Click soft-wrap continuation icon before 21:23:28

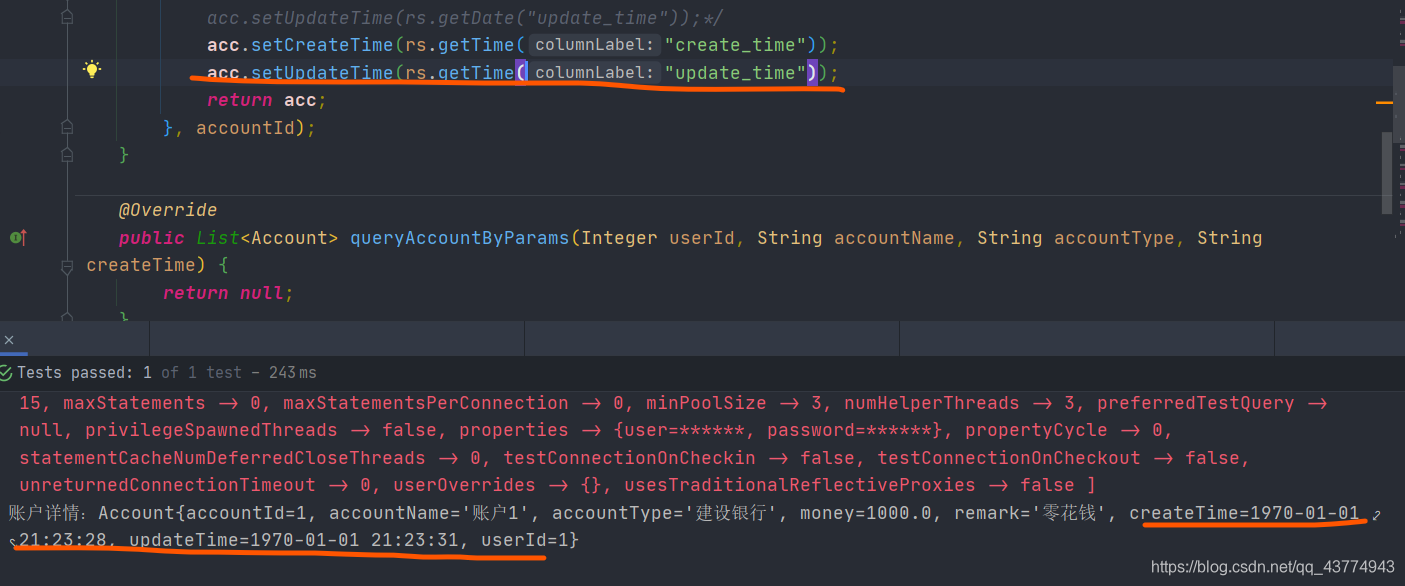point(11,543)
